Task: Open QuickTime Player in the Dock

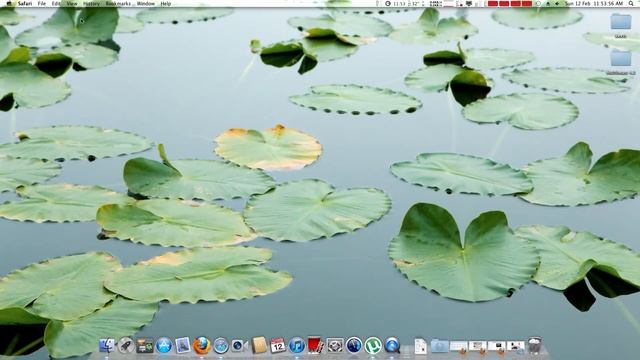Action: 392,346
